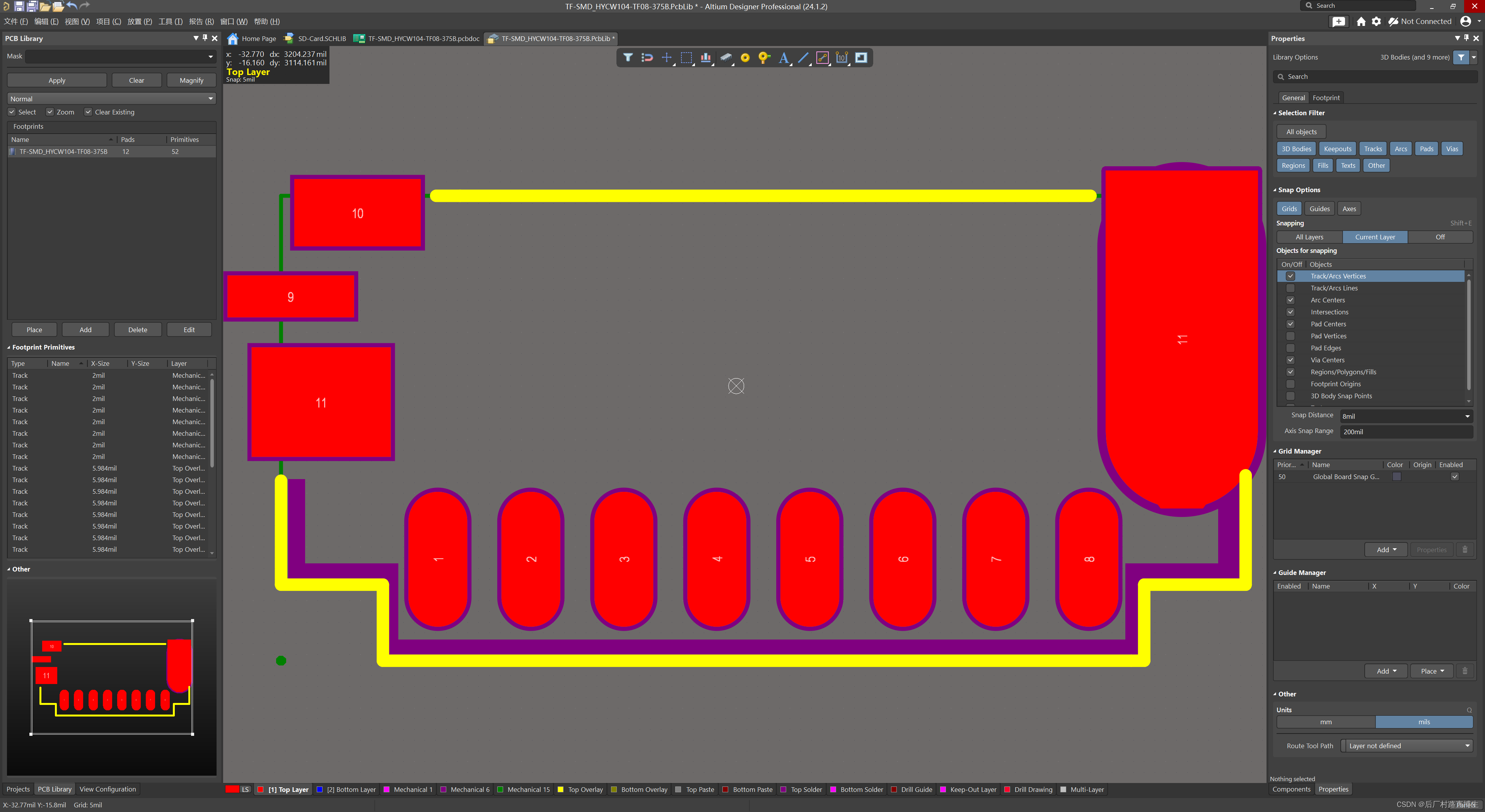1485x812 pixels.
Task: Open the 文件 (F) menu
Action: point(15,21)
